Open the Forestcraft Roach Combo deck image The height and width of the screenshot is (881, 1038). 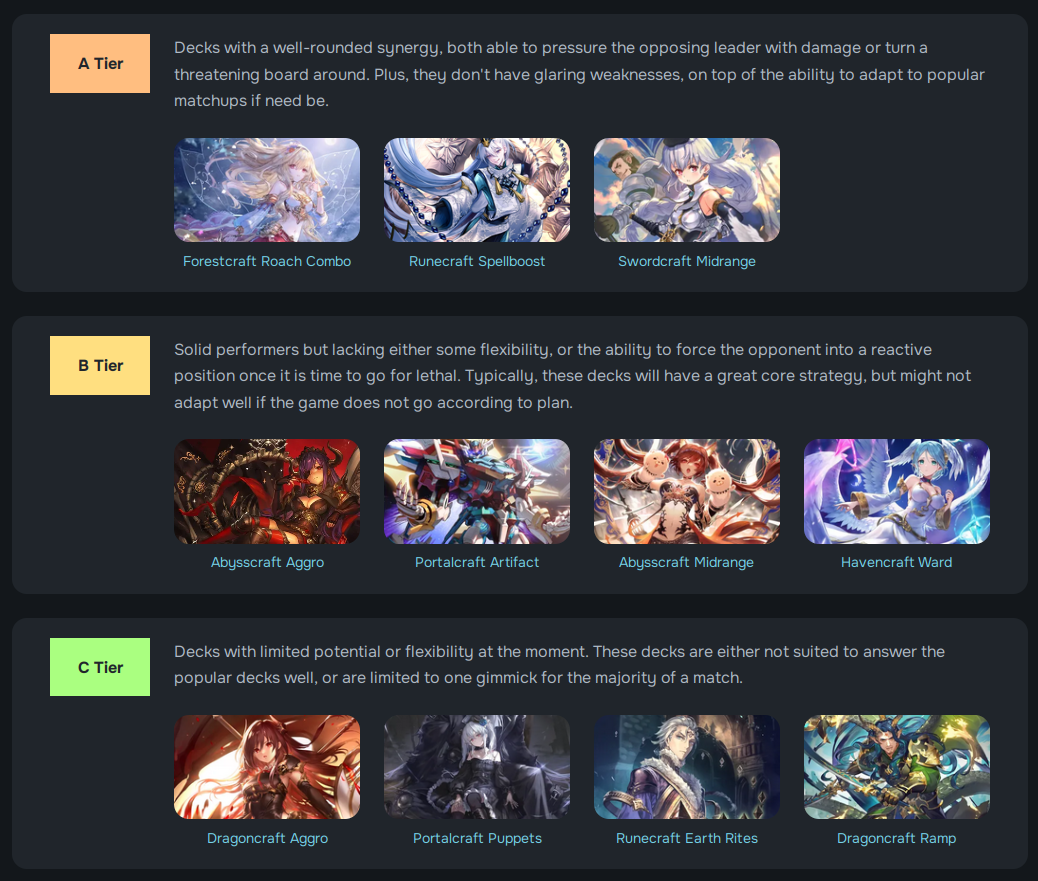click(x=267, y=190)
